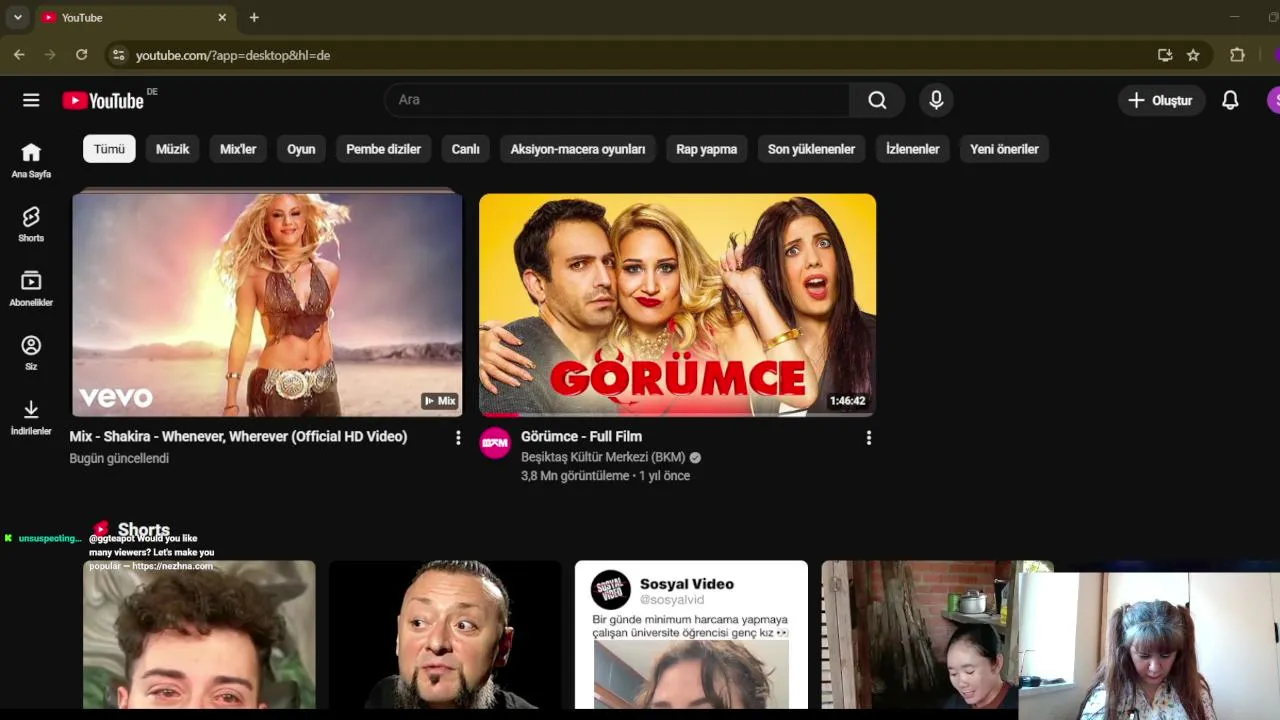Open a new browser tab
Screen dimensions: 1280x720
[x=254, y=18]
